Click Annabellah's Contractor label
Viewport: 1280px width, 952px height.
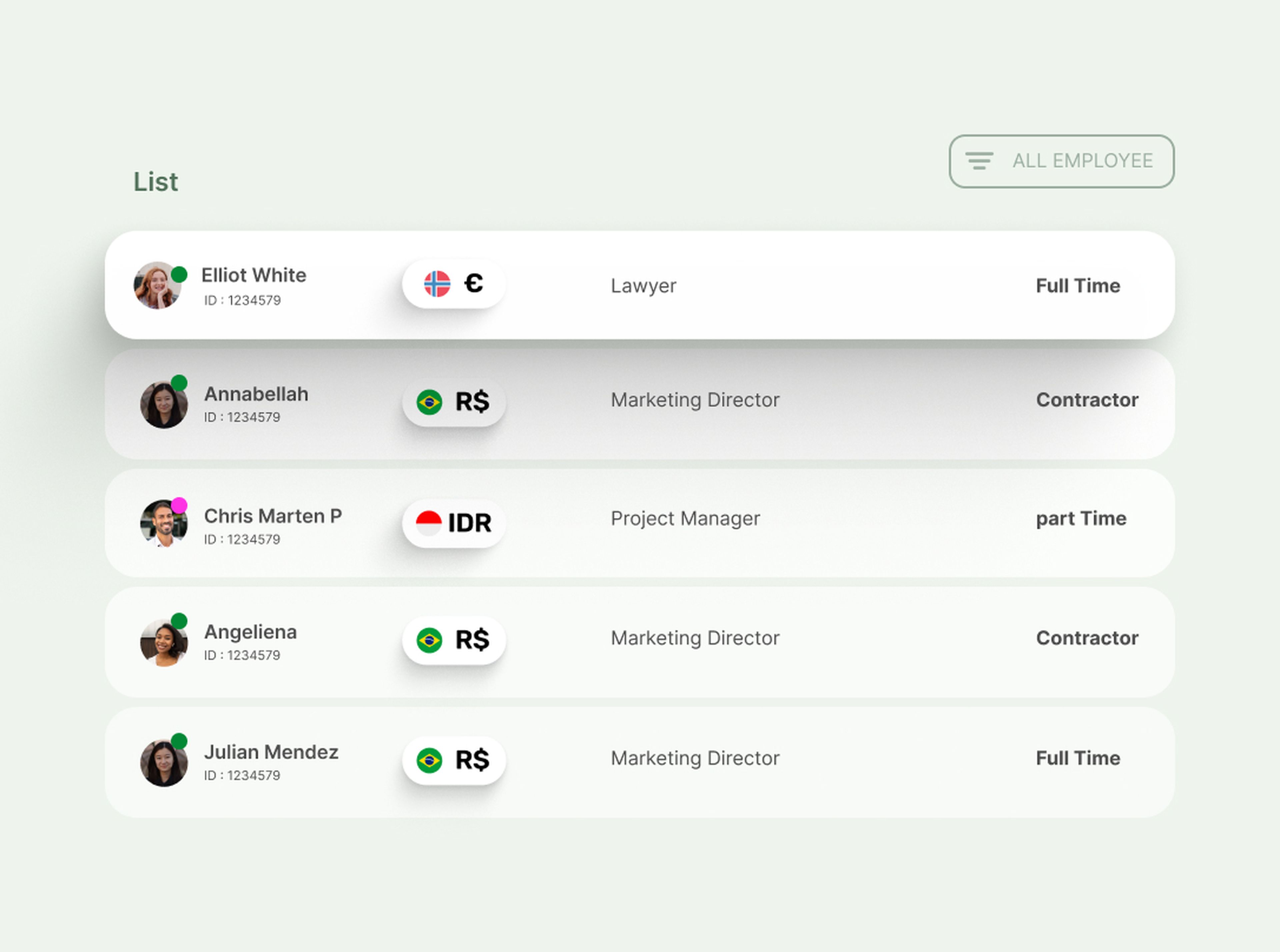pos(1086,400)
